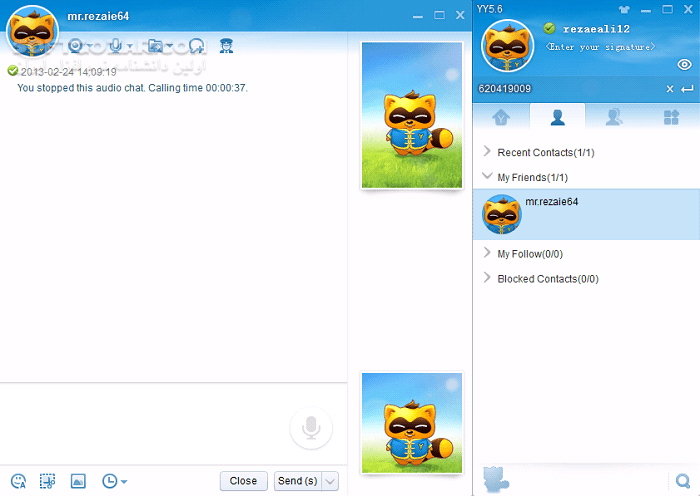700x496 pixels.
Task: Expand the Blocked Contacts group
Action: 487,279
